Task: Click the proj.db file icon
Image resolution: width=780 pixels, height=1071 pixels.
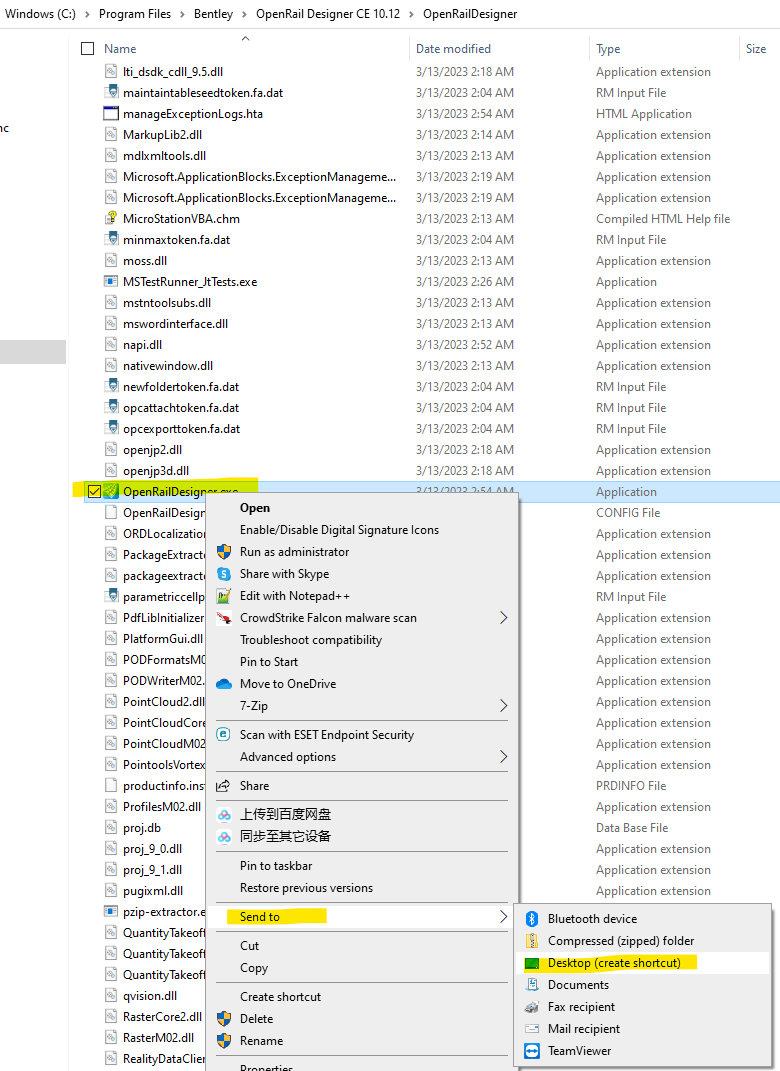Action: [x=111, y=828]
